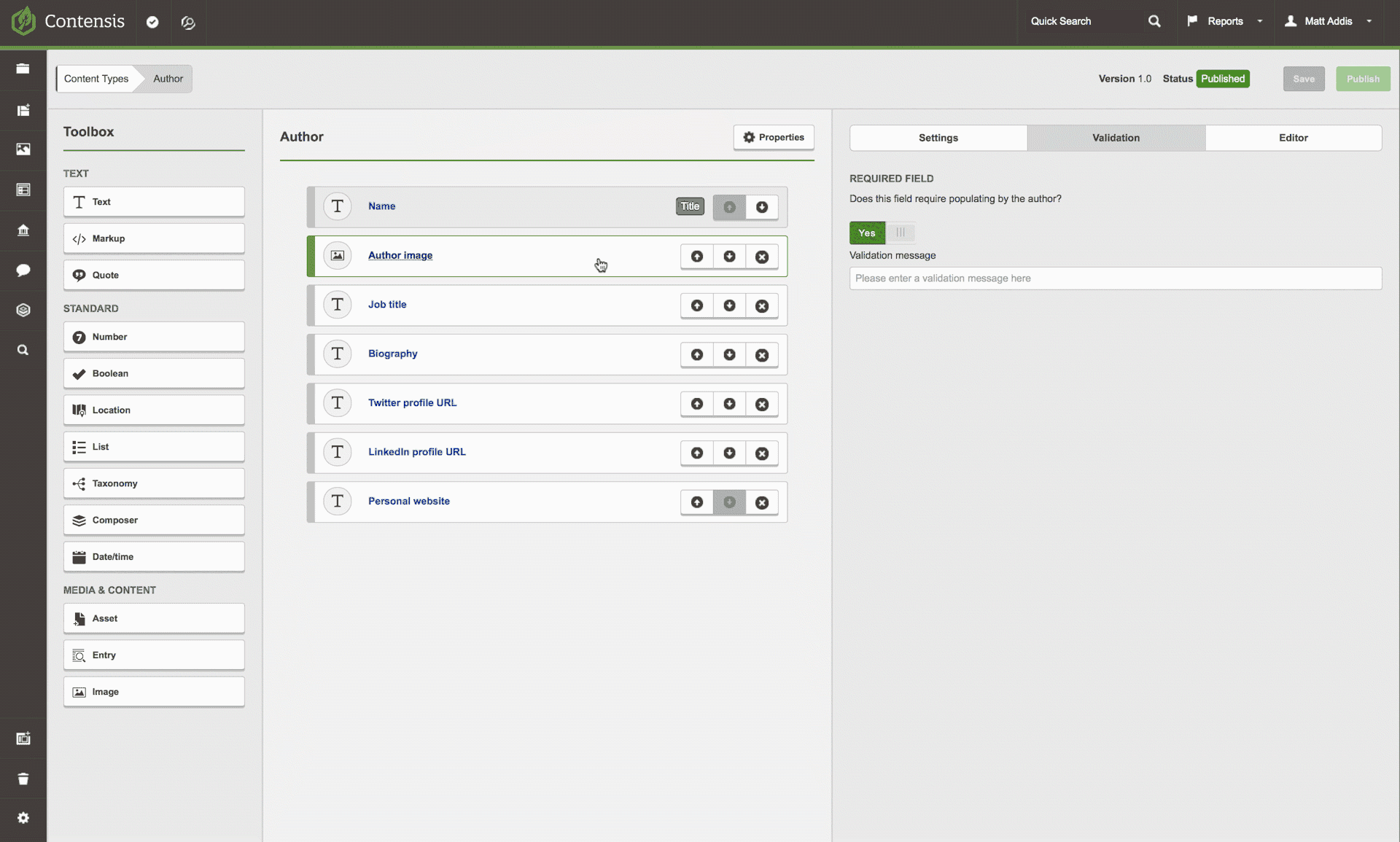Click the Save button
The image size is (1400, 842).
pos(1304,79)
